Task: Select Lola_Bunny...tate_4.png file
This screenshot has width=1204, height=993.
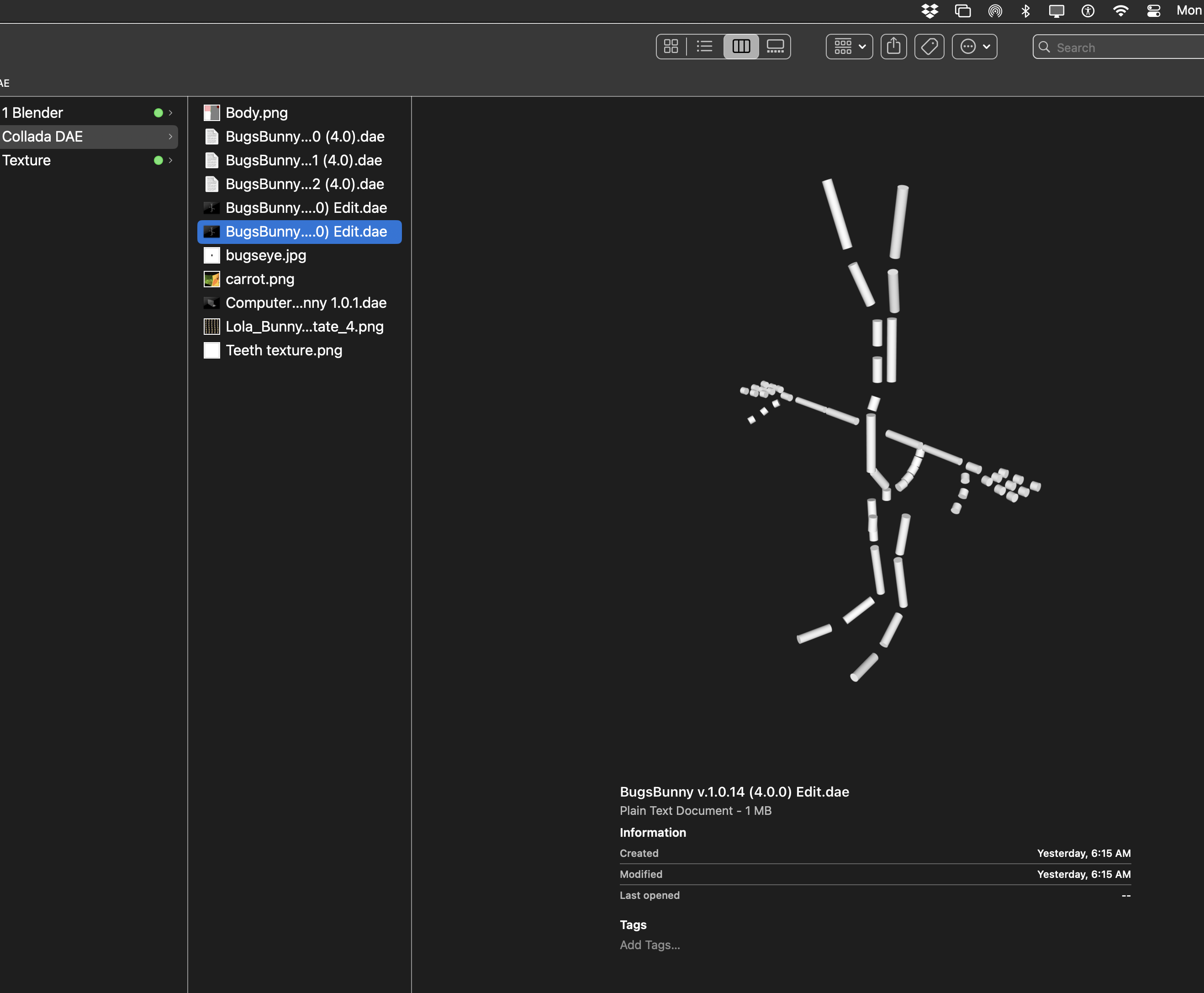Action: [x=299, y=327]
